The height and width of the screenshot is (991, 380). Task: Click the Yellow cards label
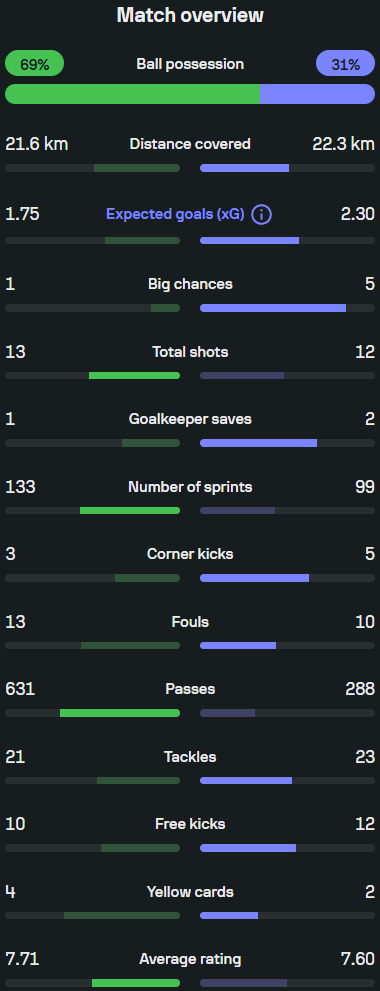point(190,892)
